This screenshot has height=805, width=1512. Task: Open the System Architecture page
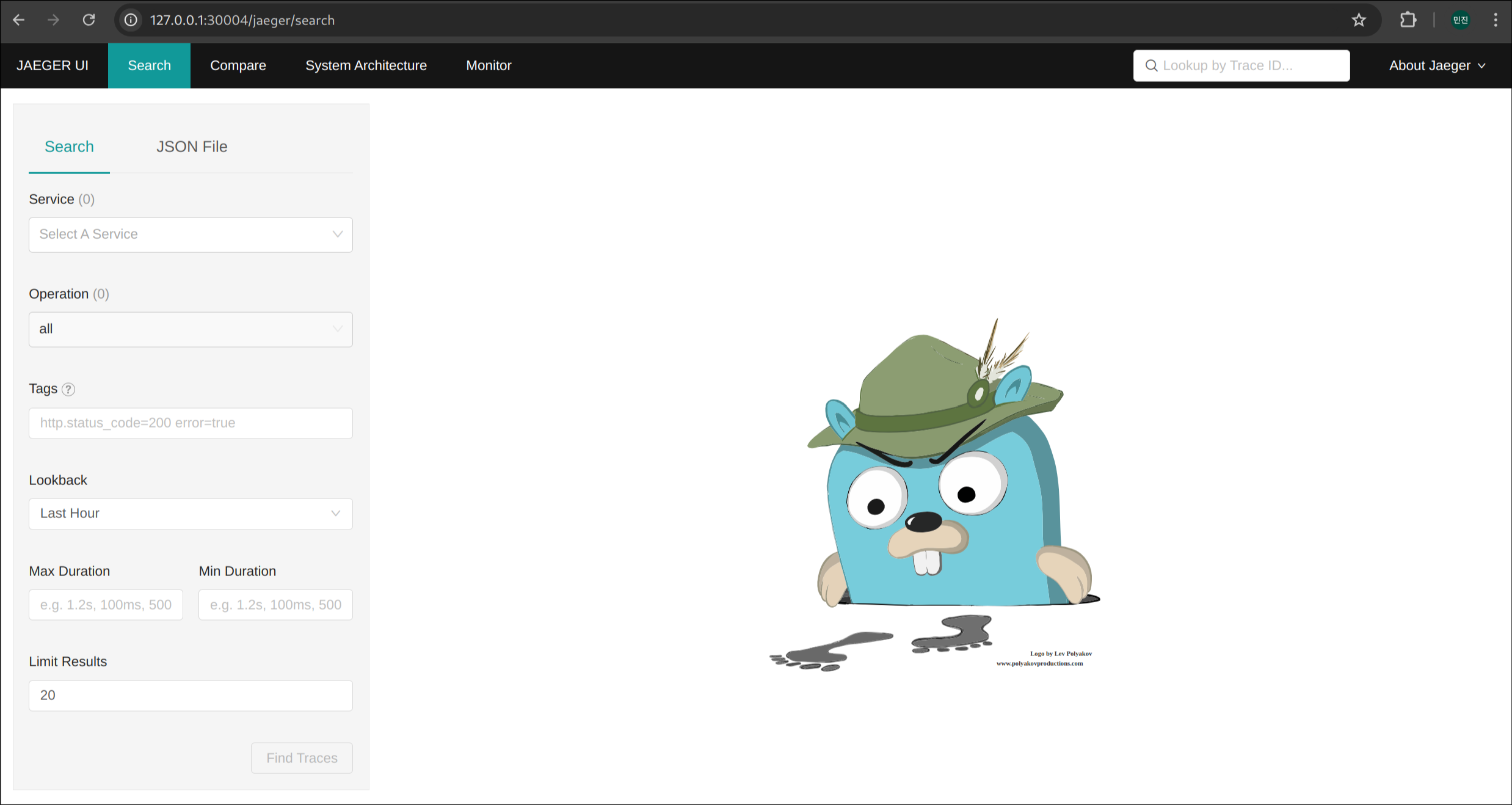tap(366, 65)
